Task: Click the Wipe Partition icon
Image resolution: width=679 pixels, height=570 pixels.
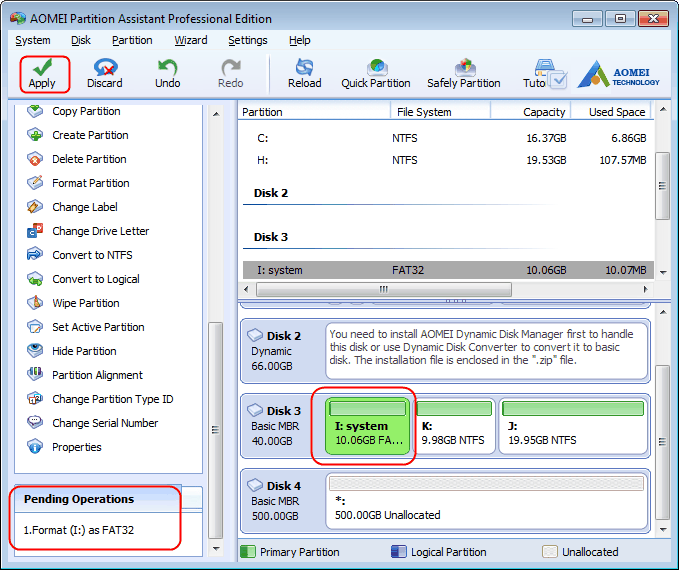Action: [x=35, y=303]
